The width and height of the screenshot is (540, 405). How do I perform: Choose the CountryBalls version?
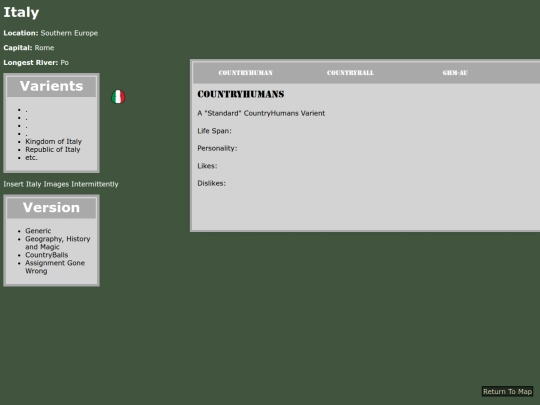pyautogui.click(x=46, y=255)
